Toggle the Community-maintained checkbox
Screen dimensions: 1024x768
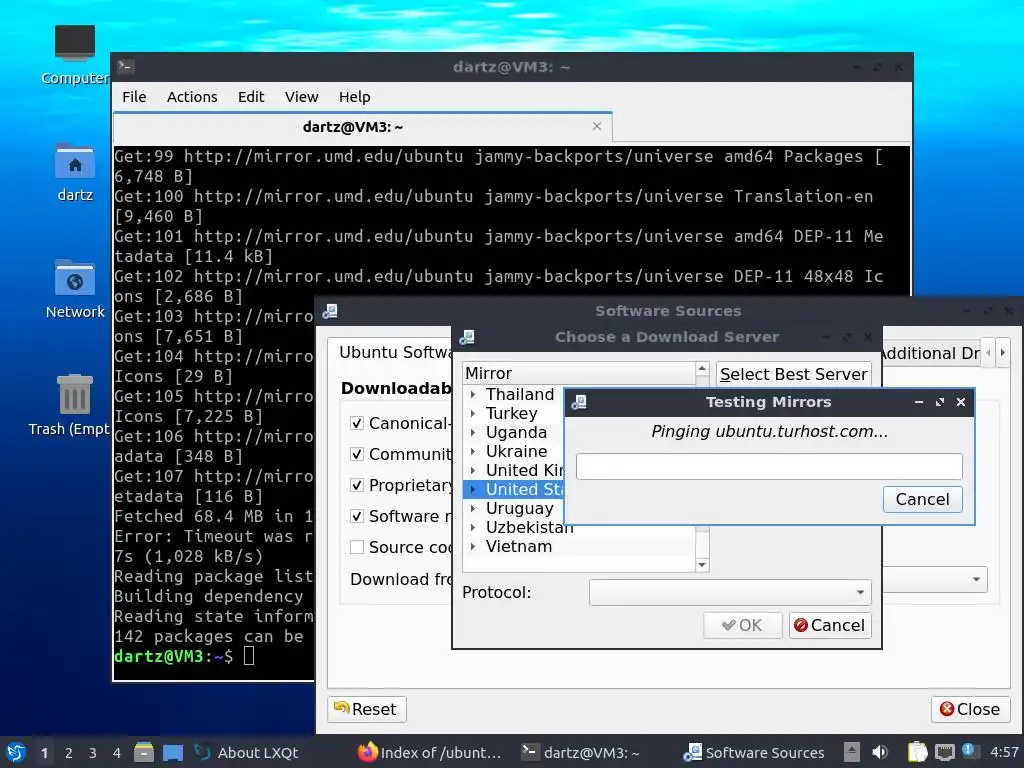[x=357, y=454]
